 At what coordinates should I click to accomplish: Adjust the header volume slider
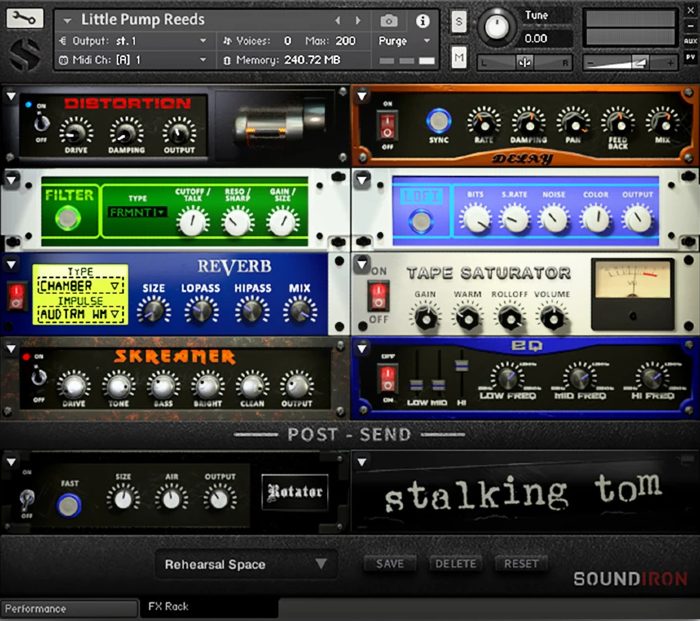(630, 63)
